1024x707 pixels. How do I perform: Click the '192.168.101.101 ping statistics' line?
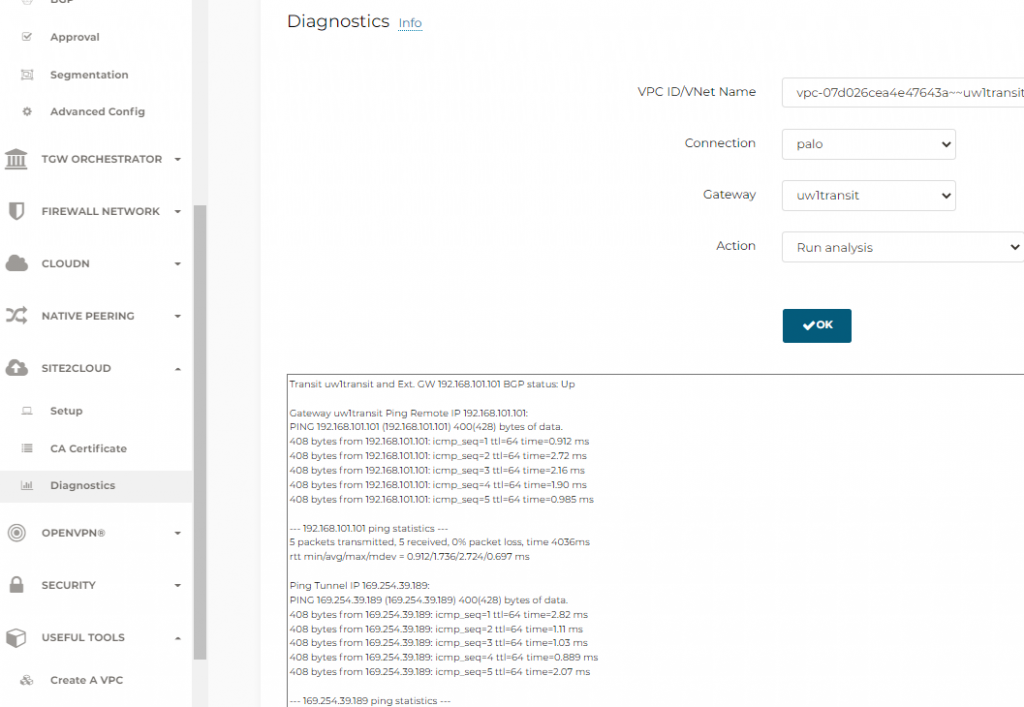tap(368, 528)
